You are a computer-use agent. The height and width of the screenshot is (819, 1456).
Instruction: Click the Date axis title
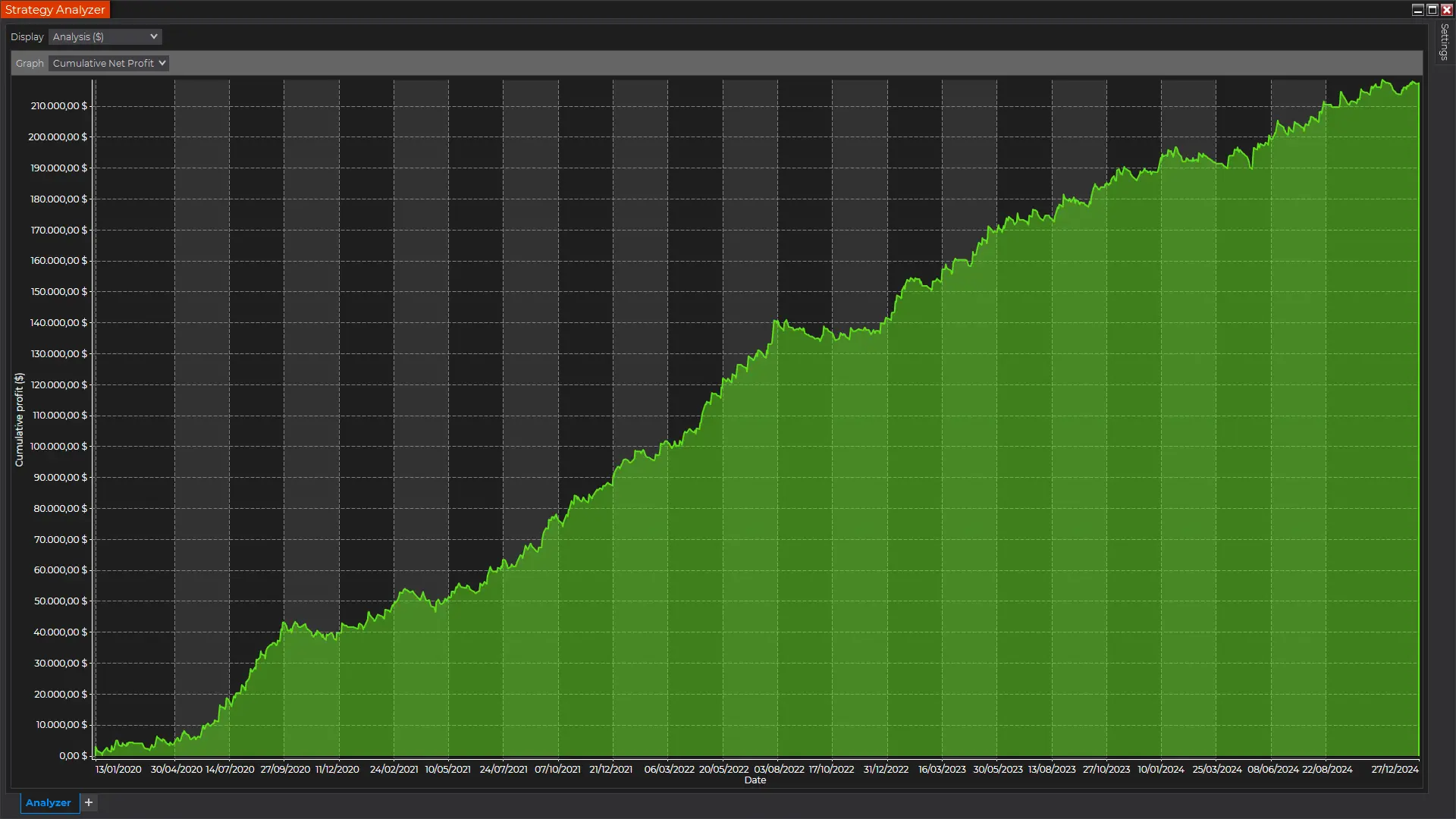coord(755,780)
